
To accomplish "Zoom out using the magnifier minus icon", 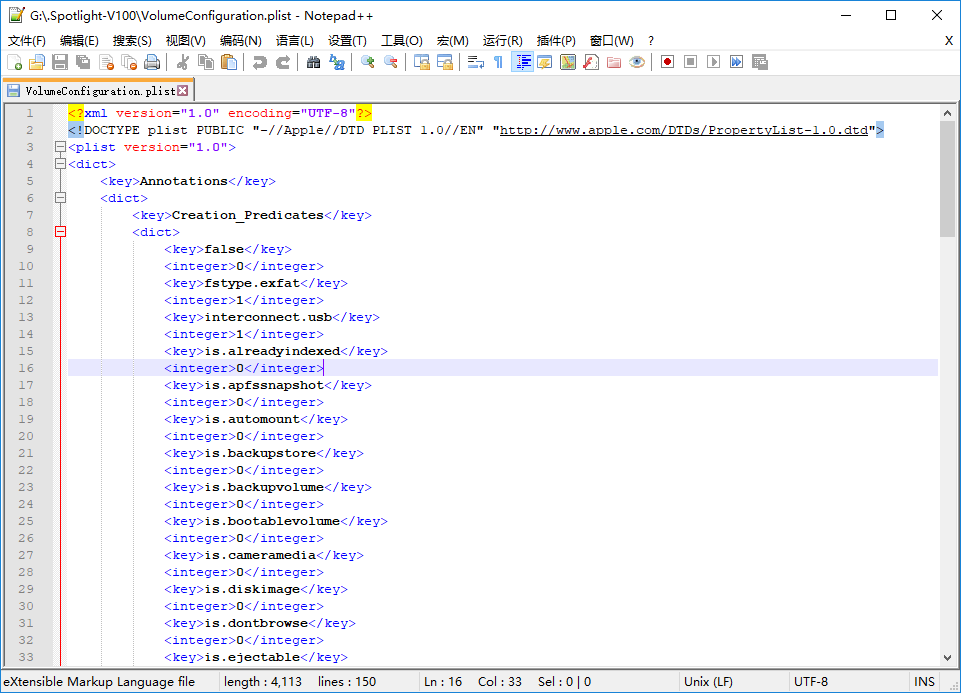I will [390, 62].
